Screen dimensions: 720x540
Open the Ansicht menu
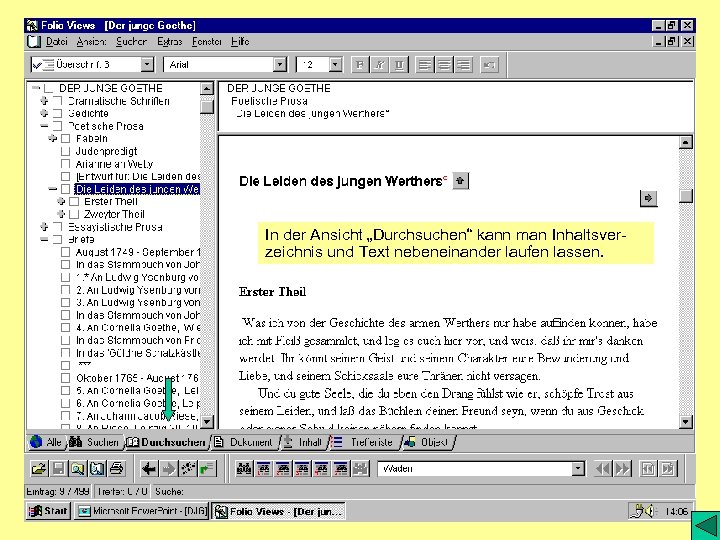(x=91, y=42)
